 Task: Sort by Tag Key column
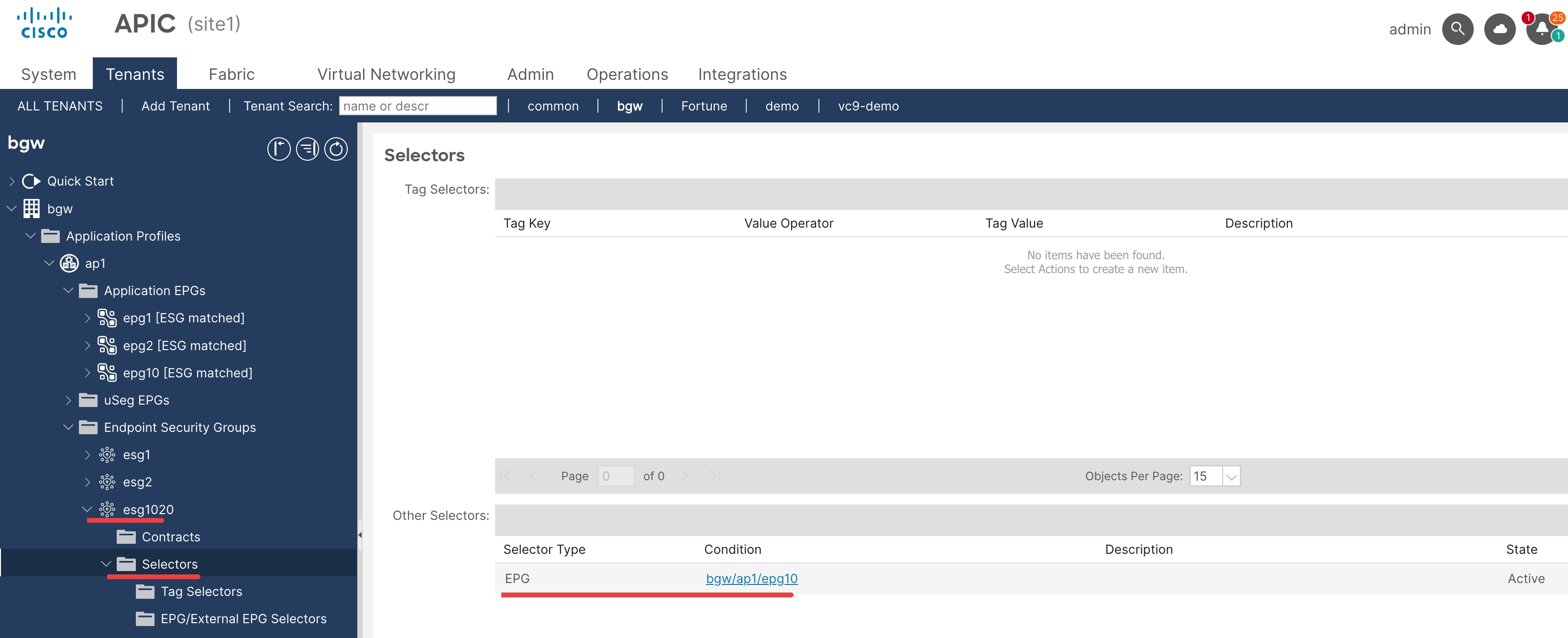[x=527, y=223]
